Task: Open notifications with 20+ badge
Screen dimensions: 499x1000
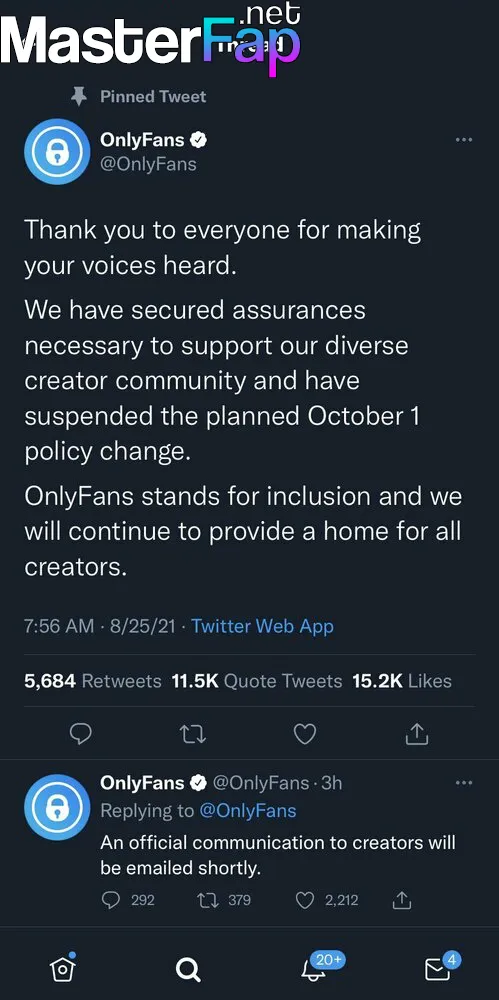Action: (x=320, y=967)
